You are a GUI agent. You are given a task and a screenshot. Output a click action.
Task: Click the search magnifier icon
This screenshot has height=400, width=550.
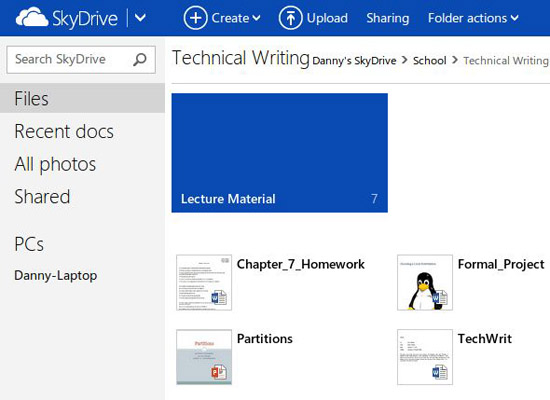140,59
